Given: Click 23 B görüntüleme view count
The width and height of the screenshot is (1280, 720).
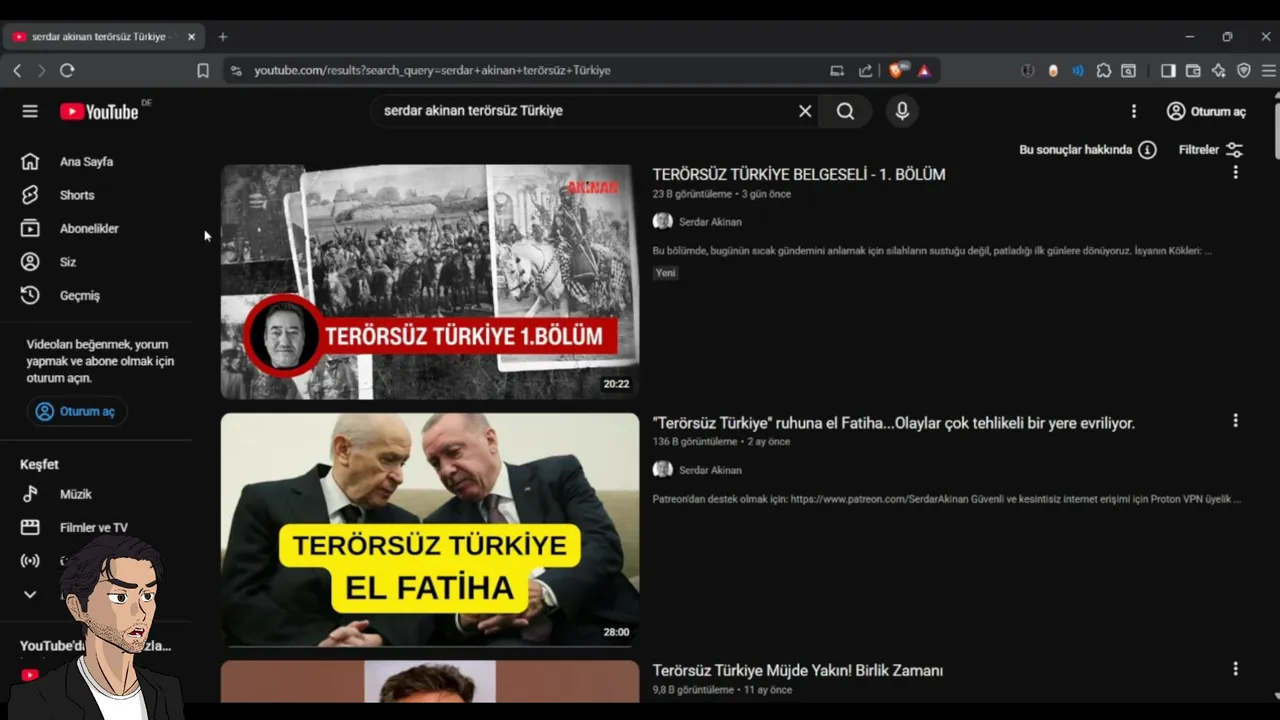Looking at the screenshot, I should tap(693, 194).
